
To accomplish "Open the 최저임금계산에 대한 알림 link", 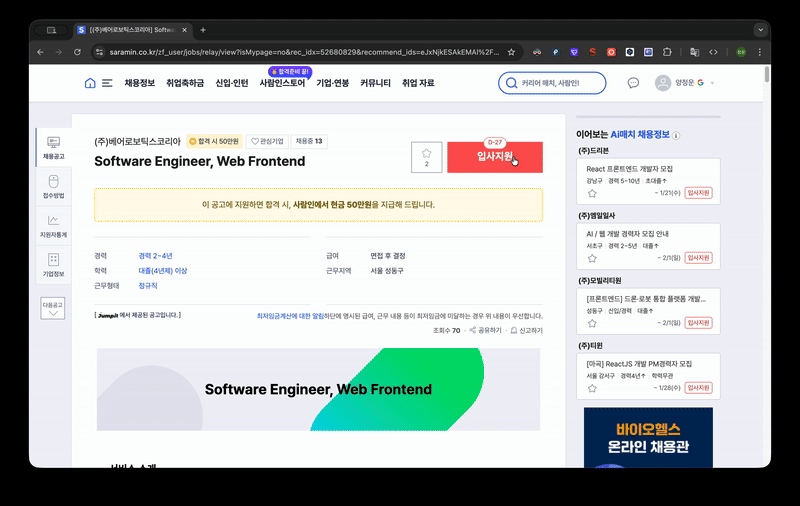I will pos(290,316).
